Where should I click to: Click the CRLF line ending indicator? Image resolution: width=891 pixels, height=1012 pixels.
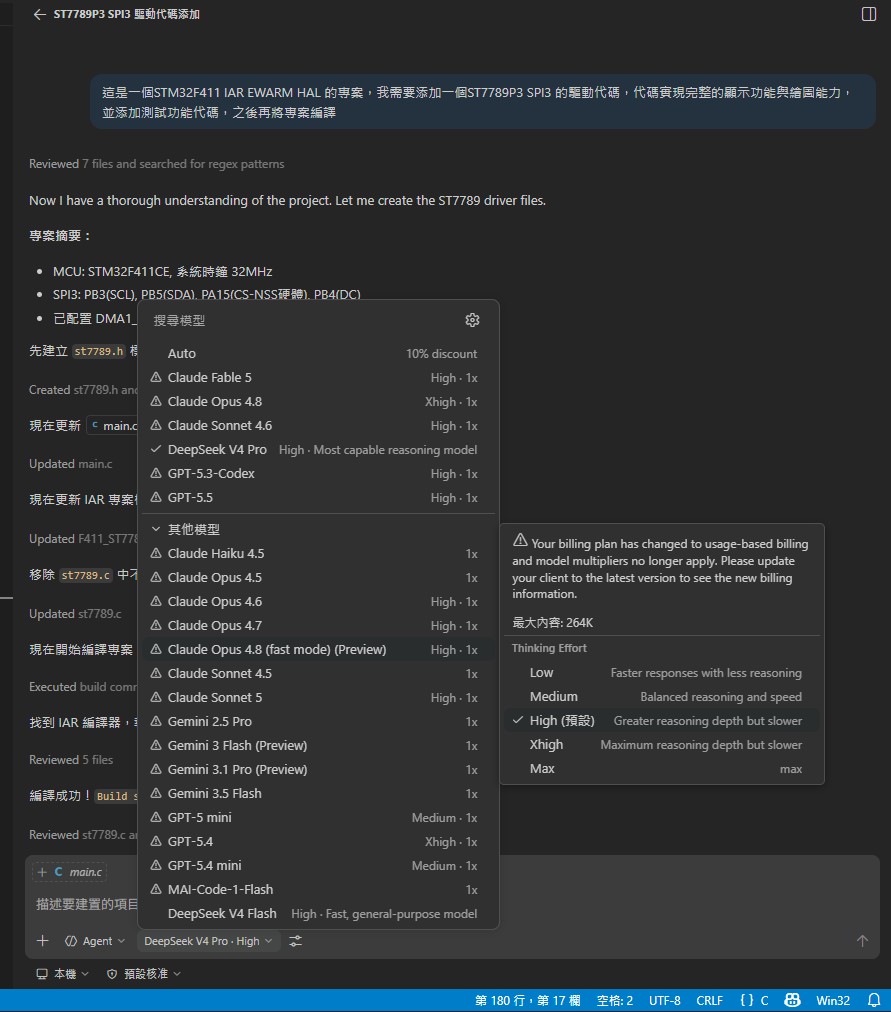point(709,1000)
